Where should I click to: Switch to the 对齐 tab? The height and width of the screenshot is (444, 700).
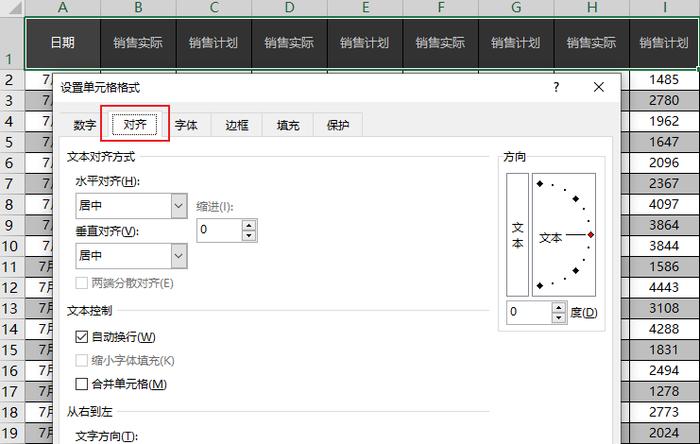pos(135,124)
